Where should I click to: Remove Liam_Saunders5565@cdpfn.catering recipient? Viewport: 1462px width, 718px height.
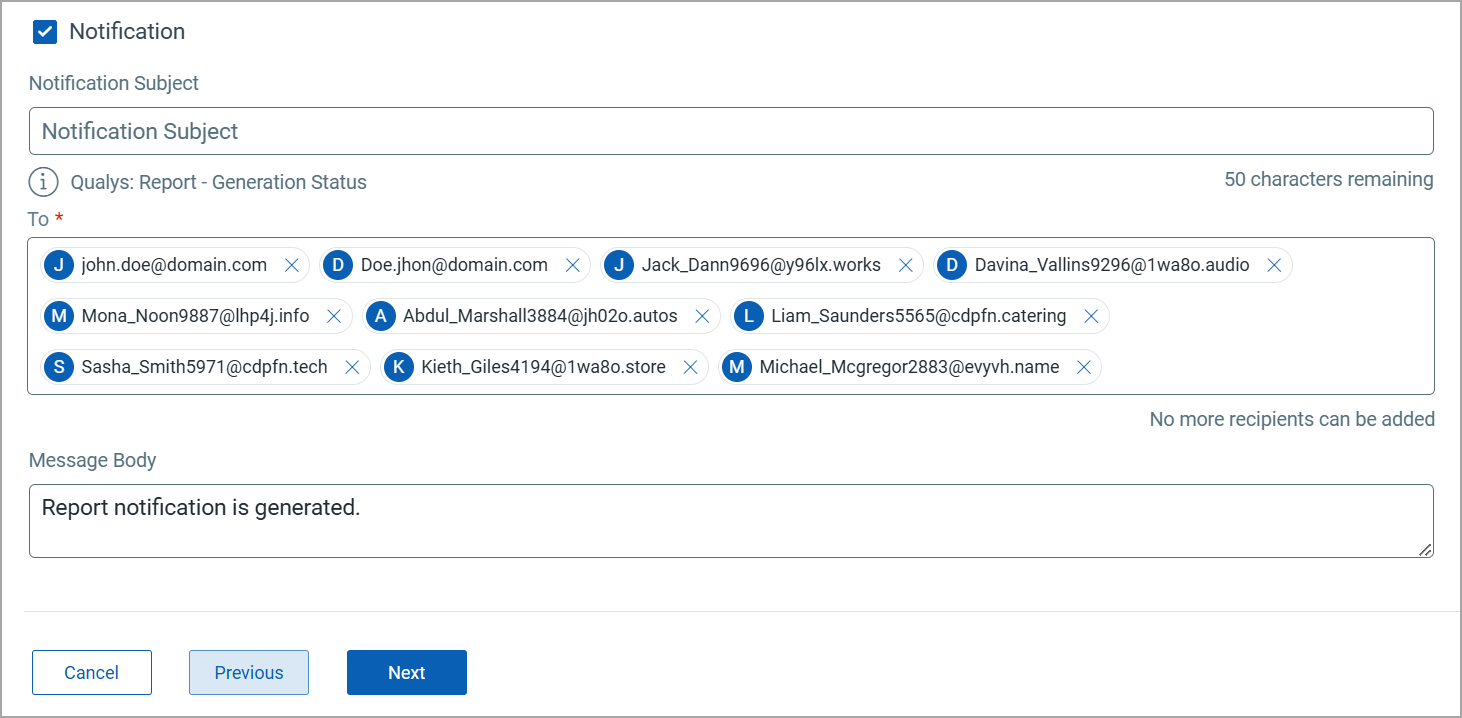(x=1091, y=316)
